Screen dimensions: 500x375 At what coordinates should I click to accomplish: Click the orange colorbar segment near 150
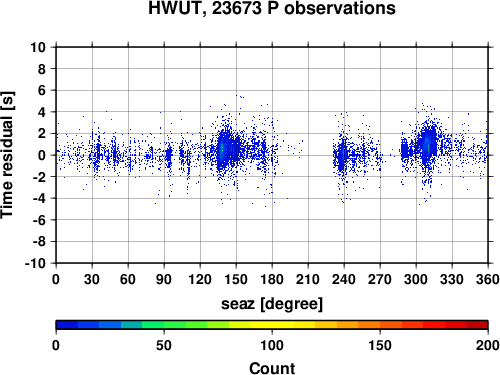pyautogui.click(x=380, y=325)
